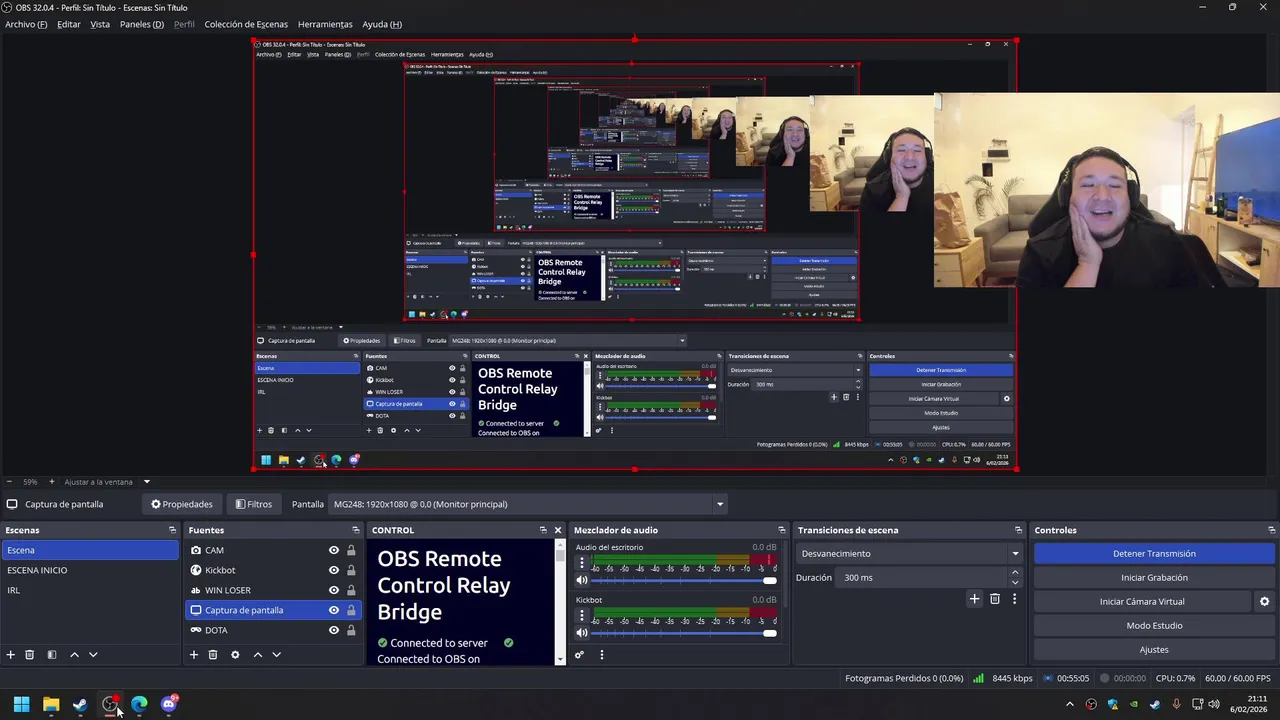Click Iniciar Cámara Virtual button
This screenshot has width=1280, height=720.
(x=1142, y=601)
